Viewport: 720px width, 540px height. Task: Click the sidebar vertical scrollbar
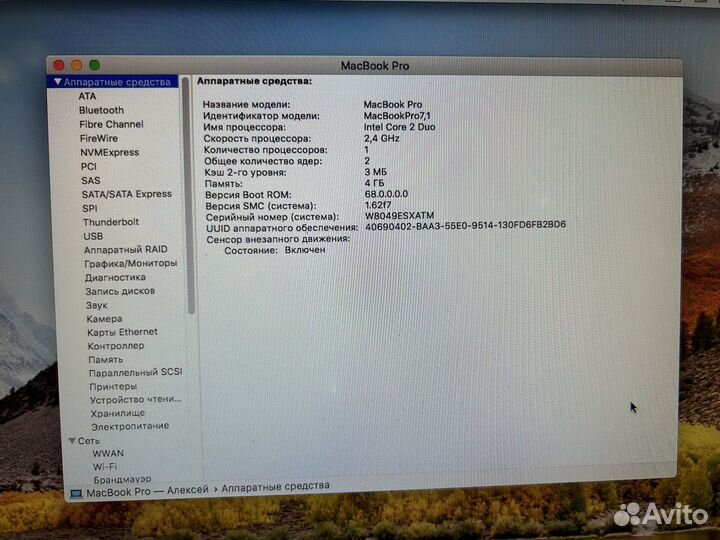click(x=188, y=197)
